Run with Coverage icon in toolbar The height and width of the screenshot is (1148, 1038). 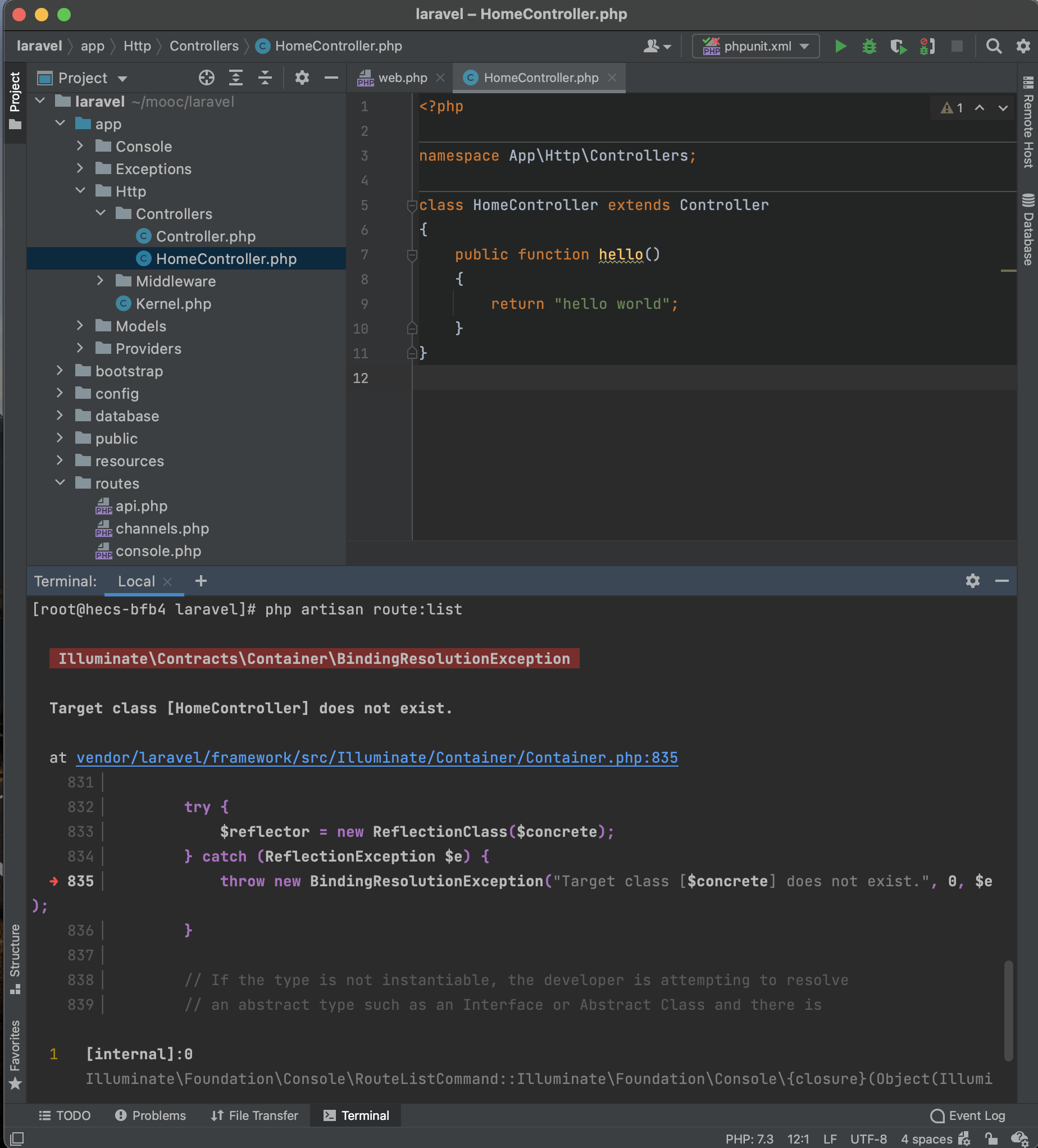point(898,46)
